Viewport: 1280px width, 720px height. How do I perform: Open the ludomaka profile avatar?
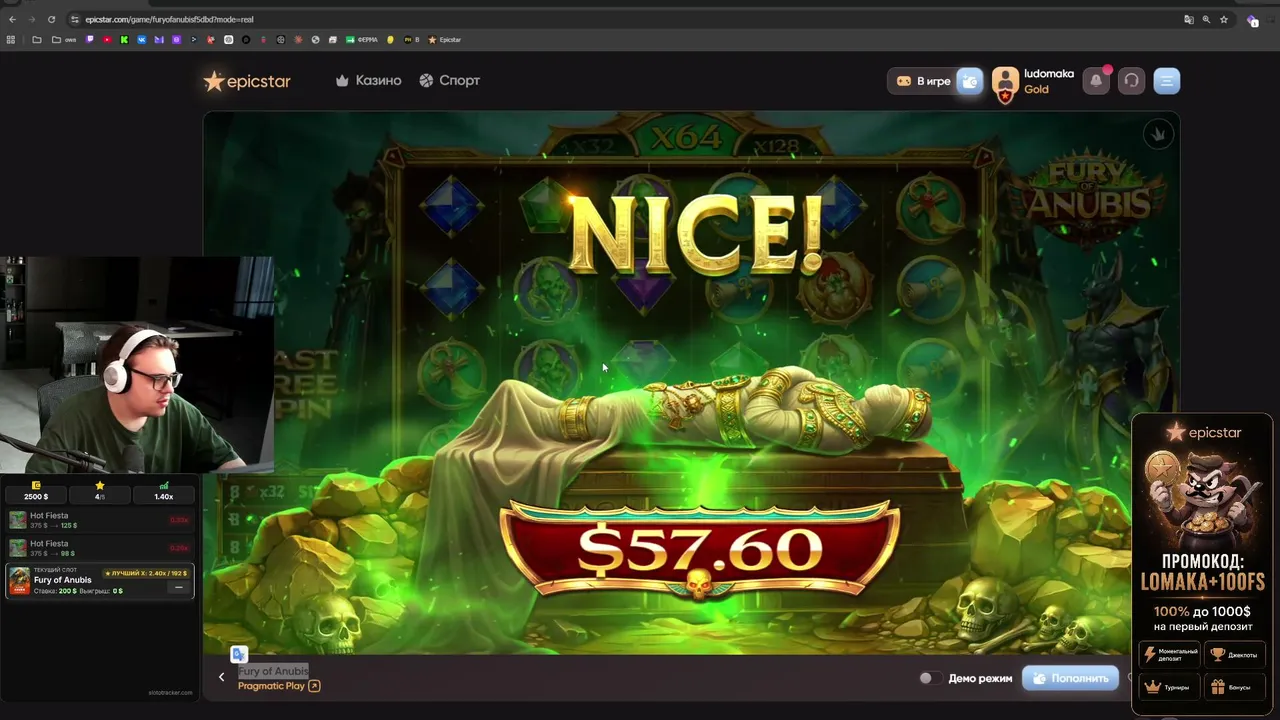pos(1005,82)
